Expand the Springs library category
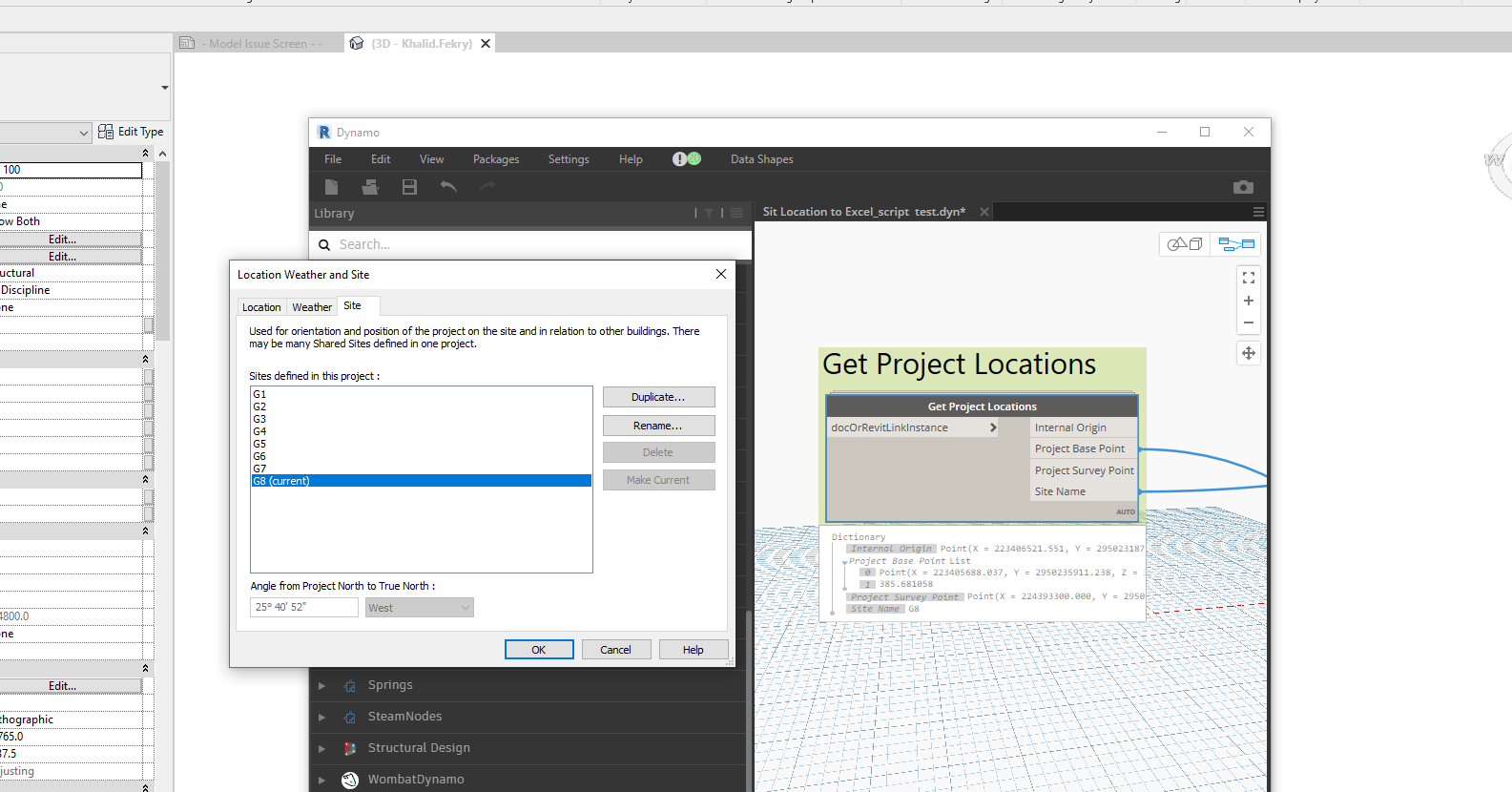The width and height of the screenshot is (1512, 792). coord(322,685)
